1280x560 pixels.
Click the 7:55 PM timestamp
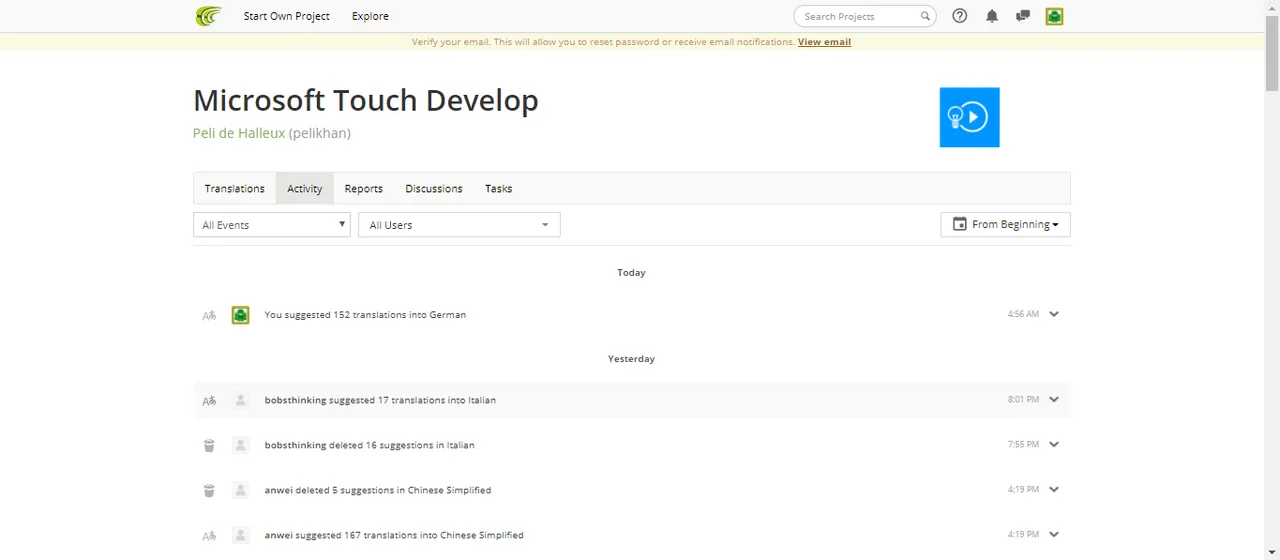point(1023,444)
